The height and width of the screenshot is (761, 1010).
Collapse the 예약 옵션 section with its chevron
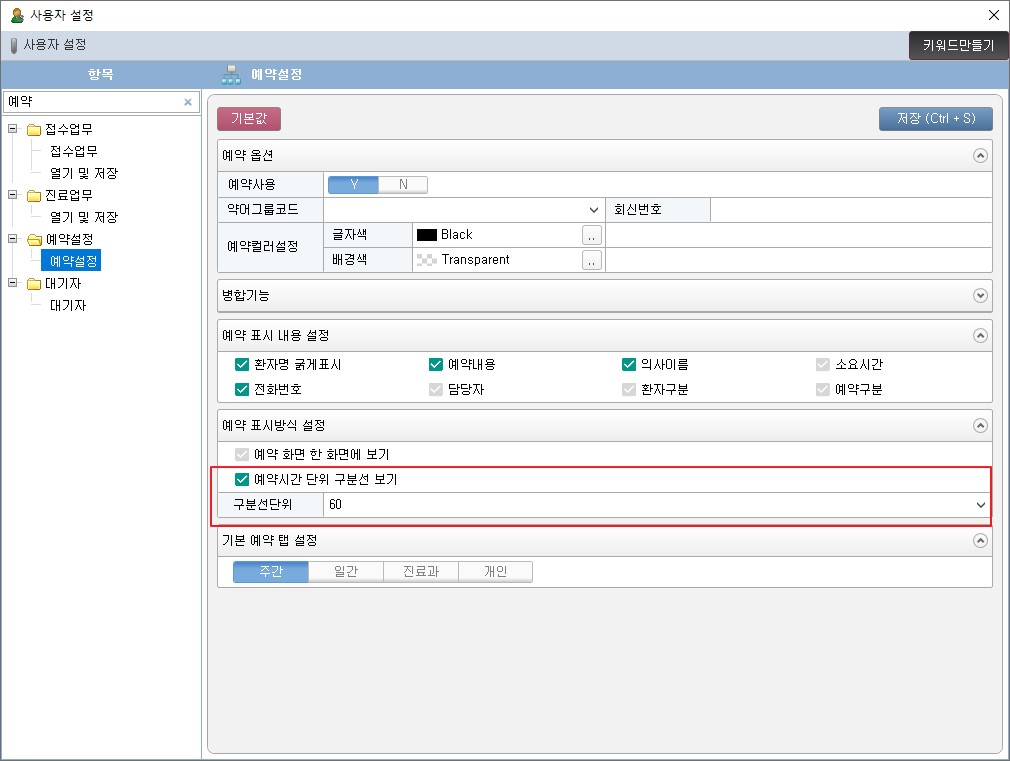coord(980,156)
